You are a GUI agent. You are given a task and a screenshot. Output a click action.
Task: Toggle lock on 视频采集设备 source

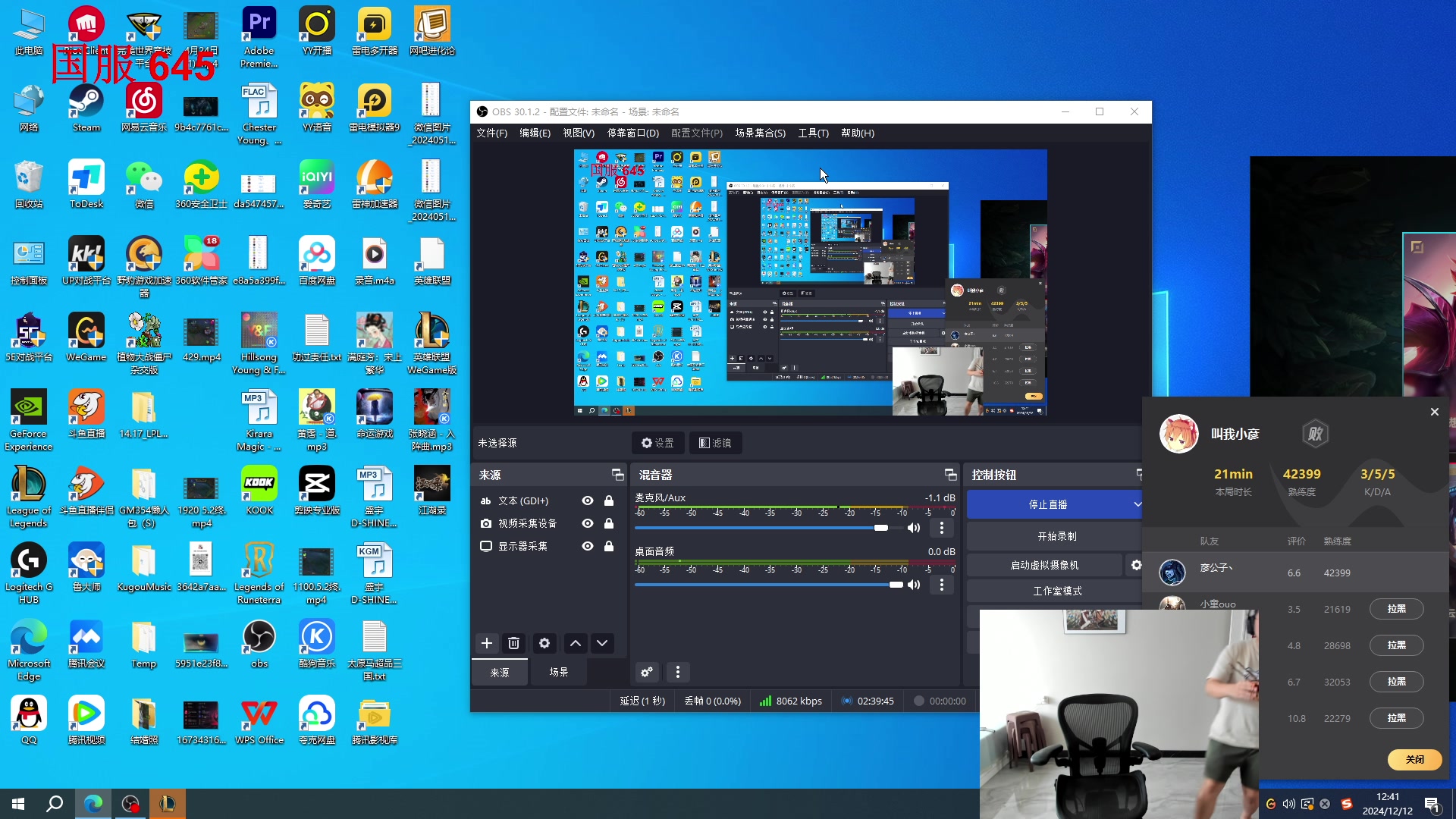pos(609,523)
